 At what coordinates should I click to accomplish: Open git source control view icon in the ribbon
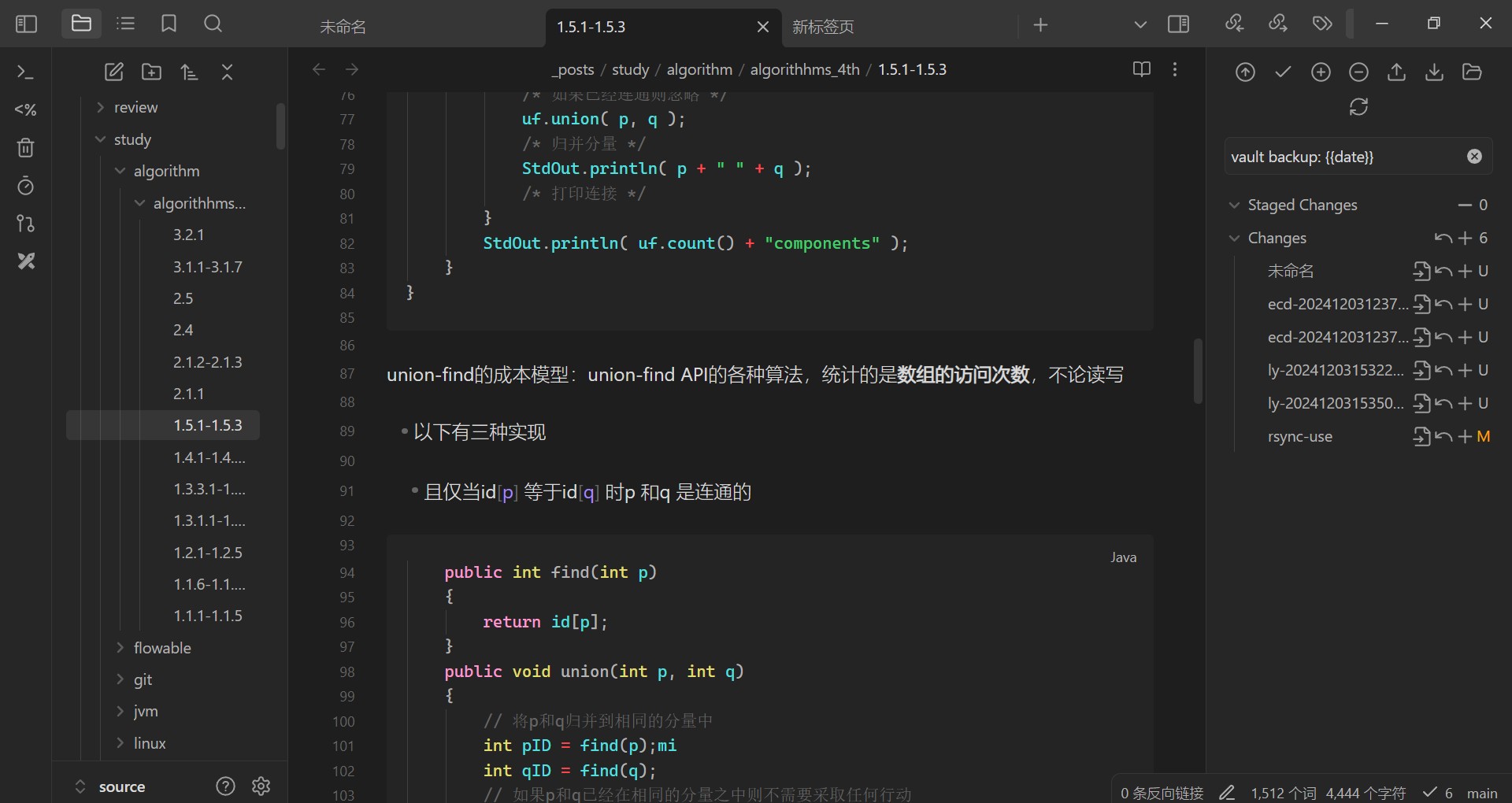point(25,224)
